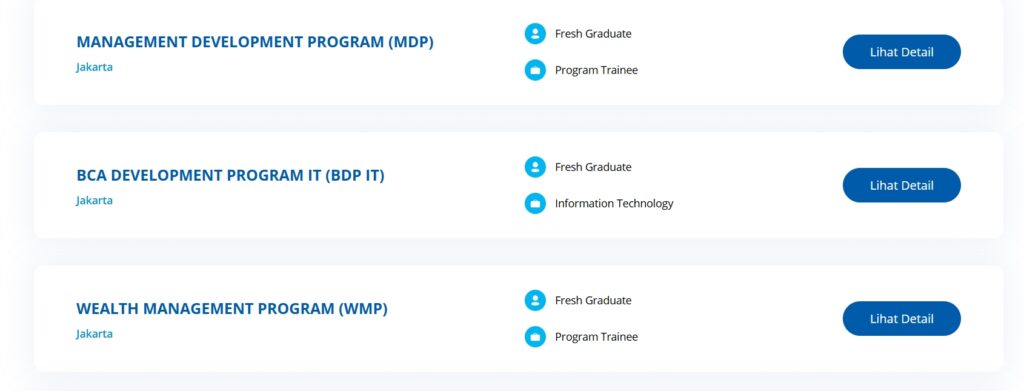Click the briefcase icon beside MDP Program Trainee
Image resolution: width=1024 pixels, height=391 pixels.
click(535, 70)
